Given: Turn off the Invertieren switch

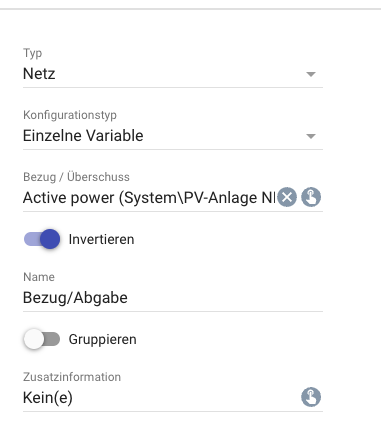Looking at the screenshot, I should tap(42, 239).
